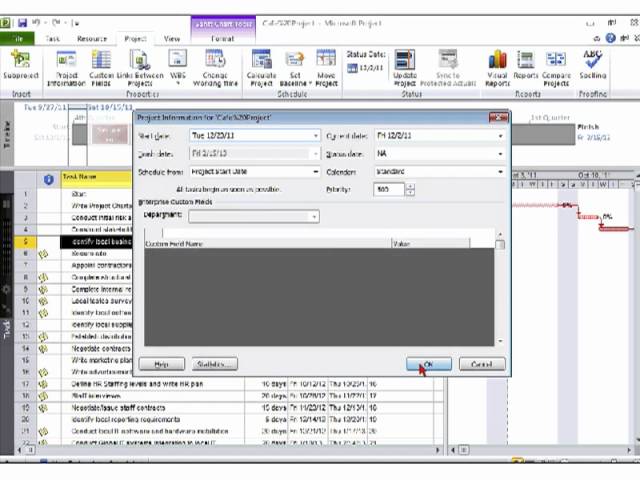Open the File tab
Viewport: 640px width, 480px height.
pos(17,38)
